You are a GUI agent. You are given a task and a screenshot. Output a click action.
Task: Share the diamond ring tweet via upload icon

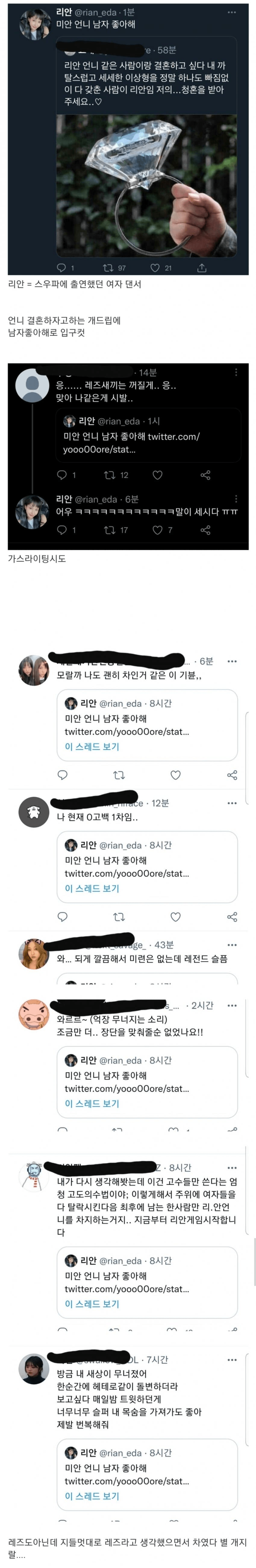(x=202, y=268)
